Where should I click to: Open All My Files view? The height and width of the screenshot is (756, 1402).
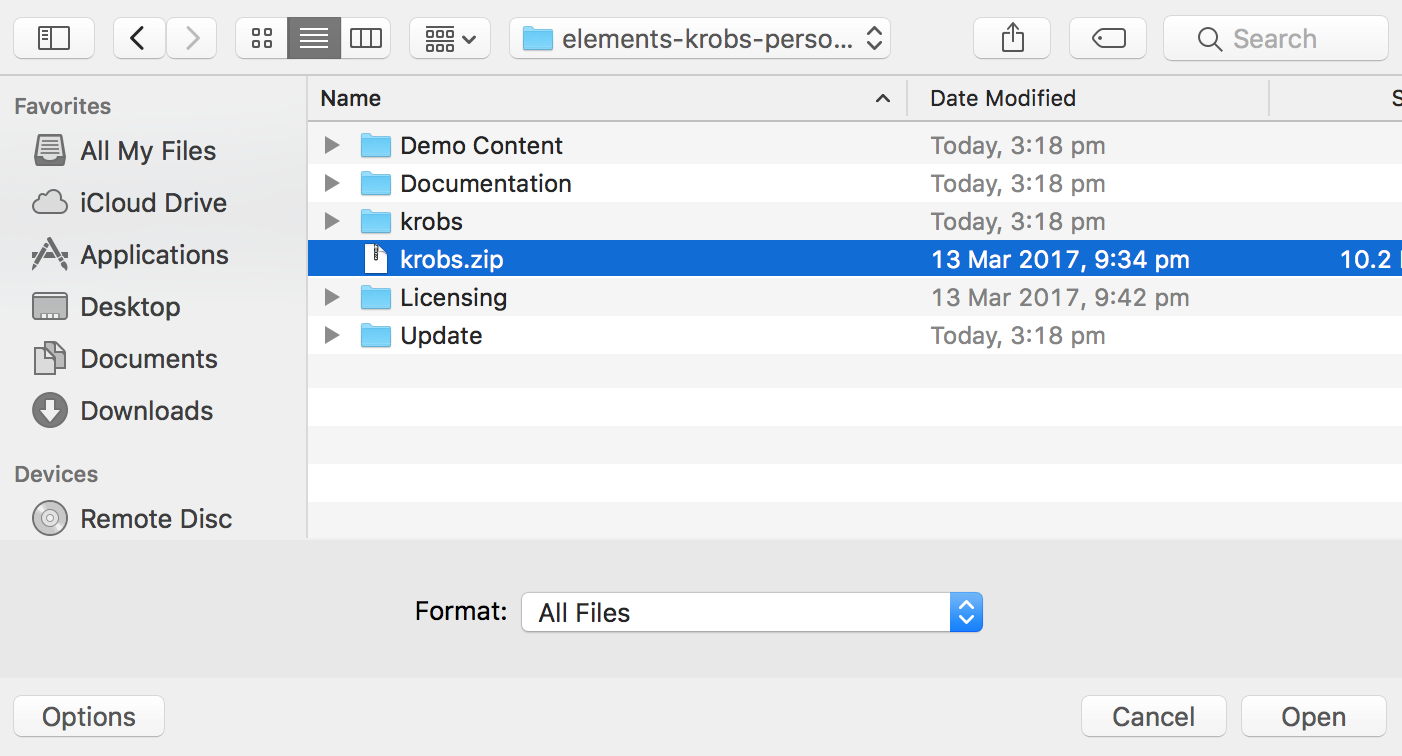(147, 150)
